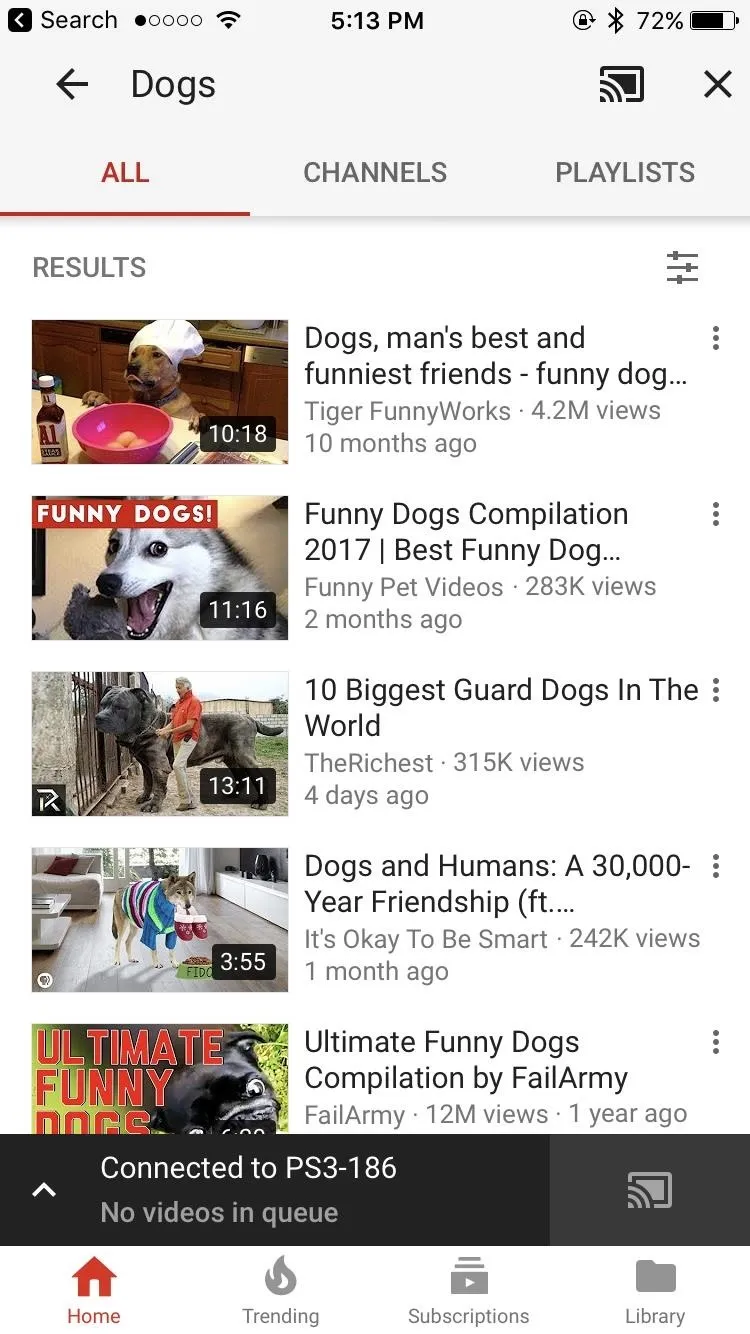Open more menu for Funny Dogs Compilation 2017
Screen dimensions: 750x1334
click(x=715, y=514)
